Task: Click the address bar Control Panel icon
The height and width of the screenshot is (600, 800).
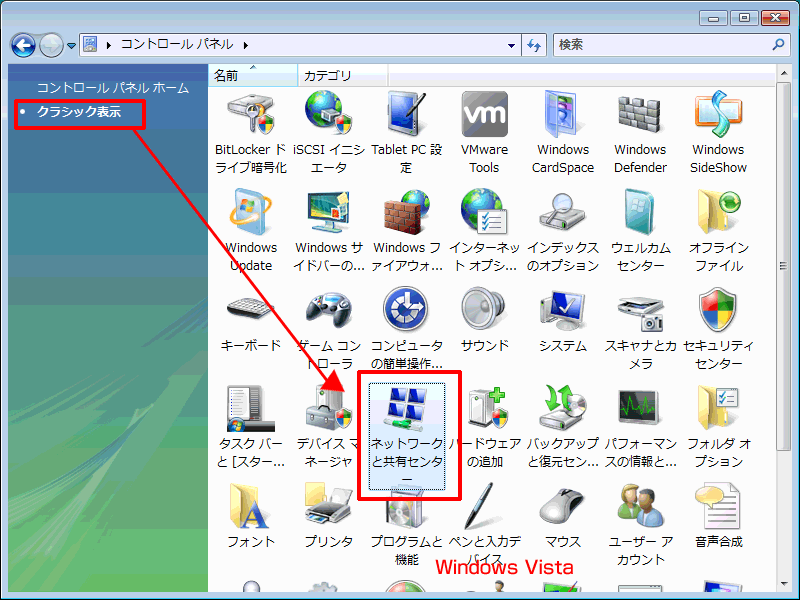Action: [x=90, y=45]
